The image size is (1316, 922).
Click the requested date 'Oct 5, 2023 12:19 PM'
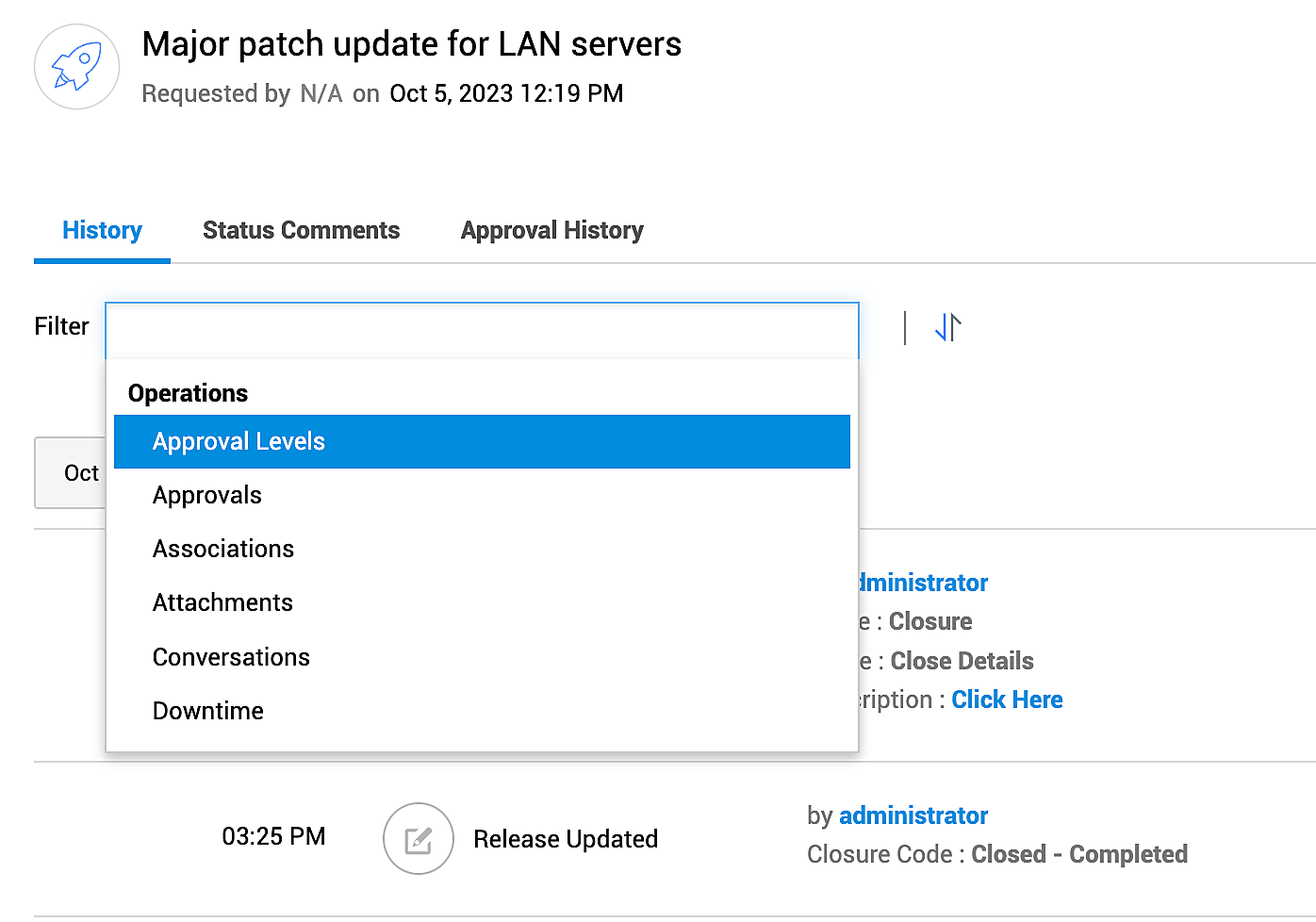point(506,93)
